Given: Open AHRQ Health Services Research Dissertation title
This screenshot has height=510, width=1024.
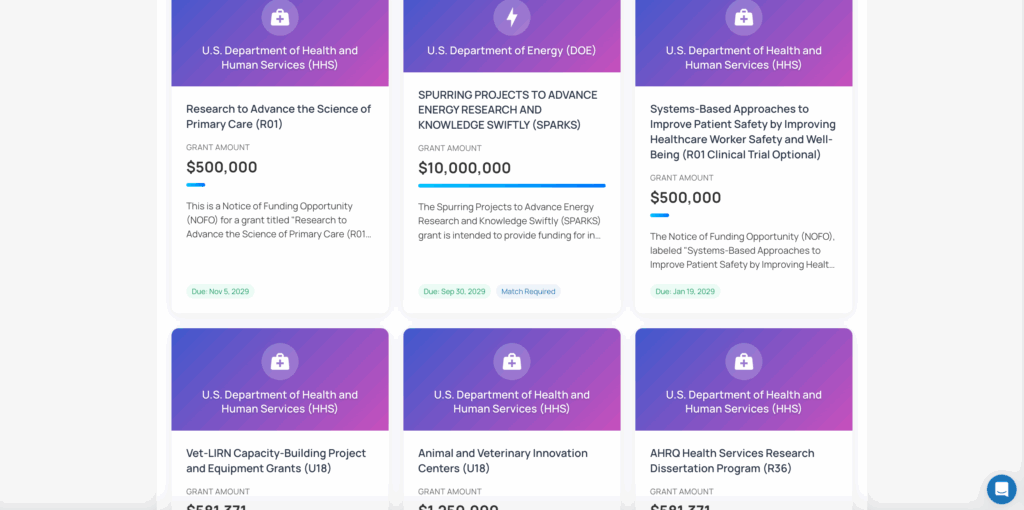Looking at the screenshot, I should 732,460.
